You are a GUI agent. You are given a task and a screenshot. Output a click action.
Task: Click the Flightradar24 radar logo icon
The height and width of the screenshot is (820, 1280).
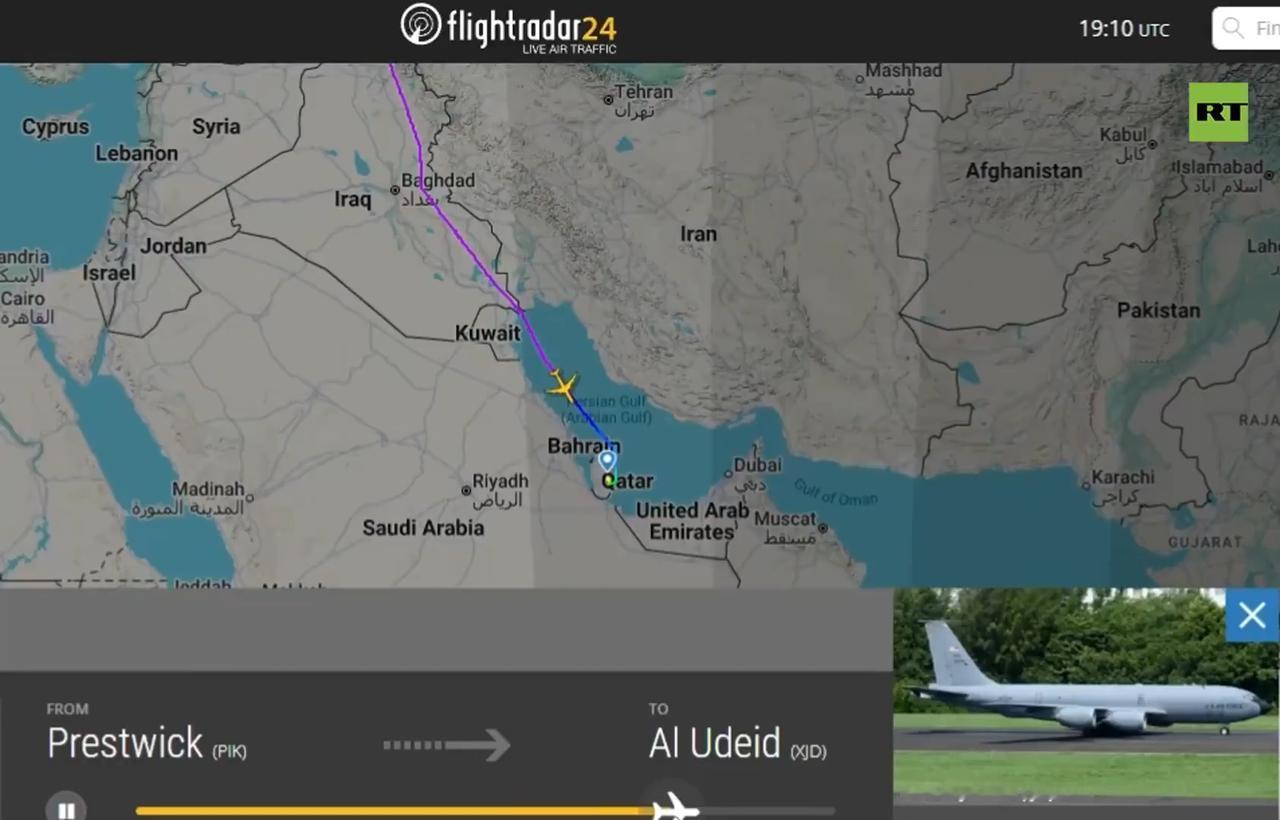pos(421,25)
